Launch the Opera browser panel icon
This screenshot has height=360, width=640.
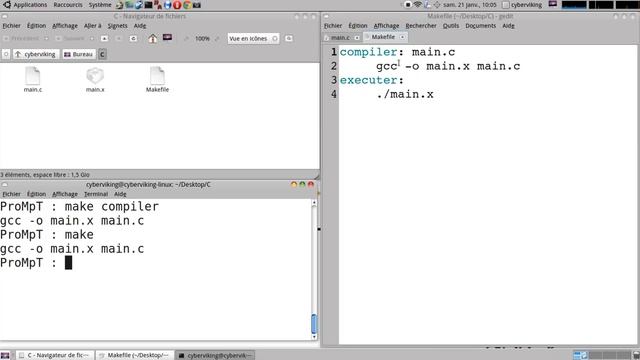coord(177,5)
